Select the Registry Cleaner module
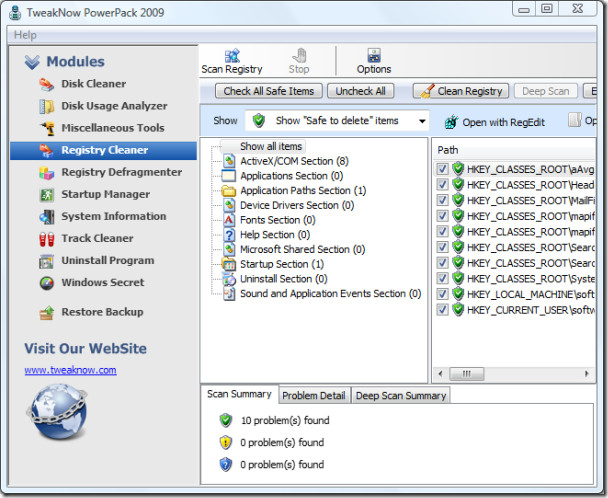Viewport: 608px width, 498px height. tap(103, 150)
